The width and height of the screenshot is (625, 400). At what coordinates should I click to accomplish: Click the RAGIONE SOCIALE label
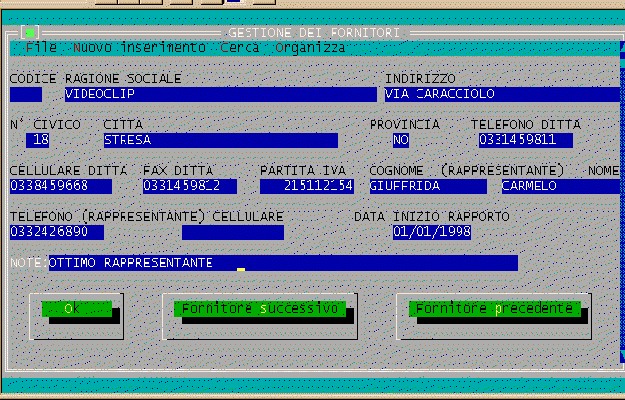(123, 78)
